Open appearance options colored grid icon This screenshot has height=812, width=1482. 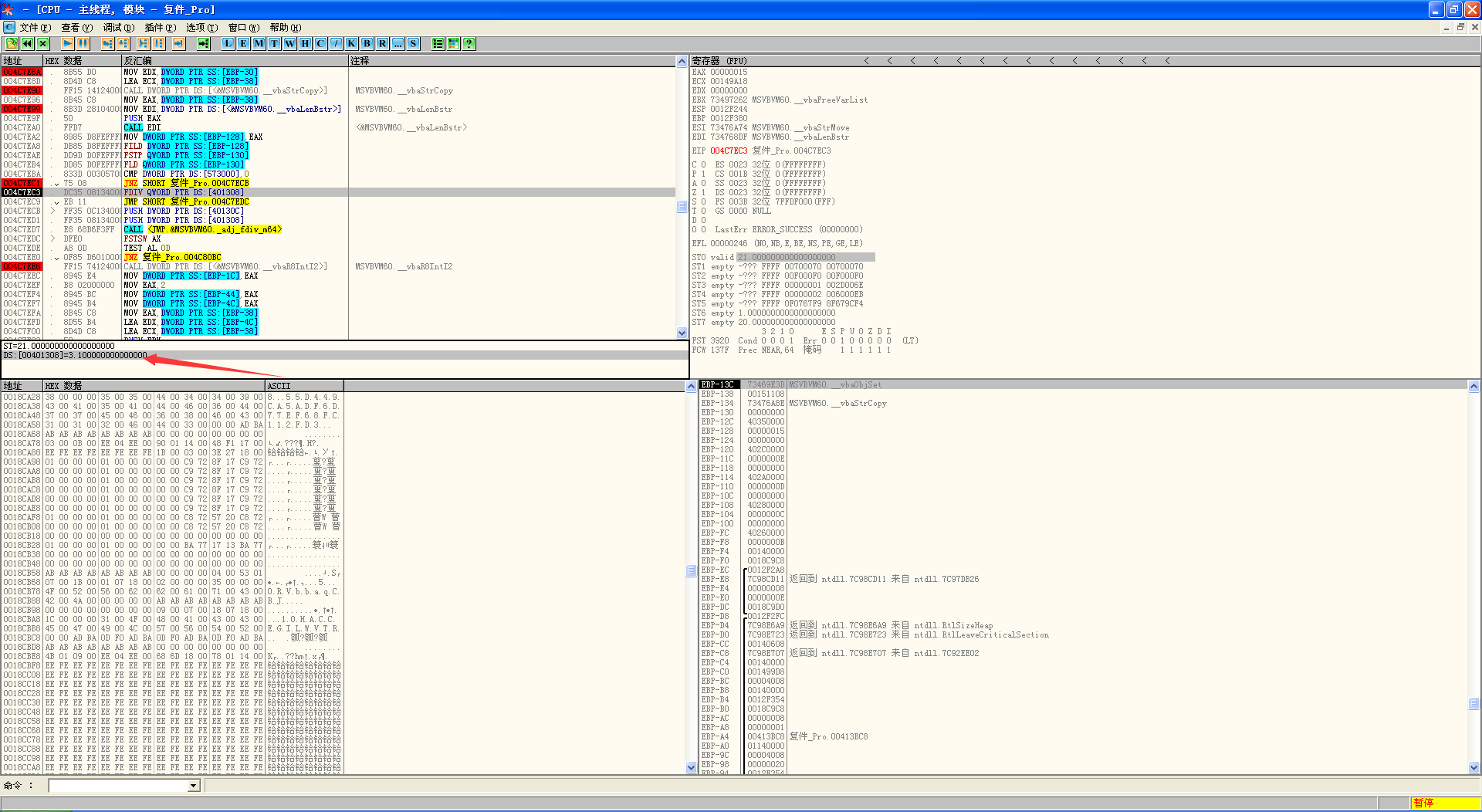[x=453, y=44]
